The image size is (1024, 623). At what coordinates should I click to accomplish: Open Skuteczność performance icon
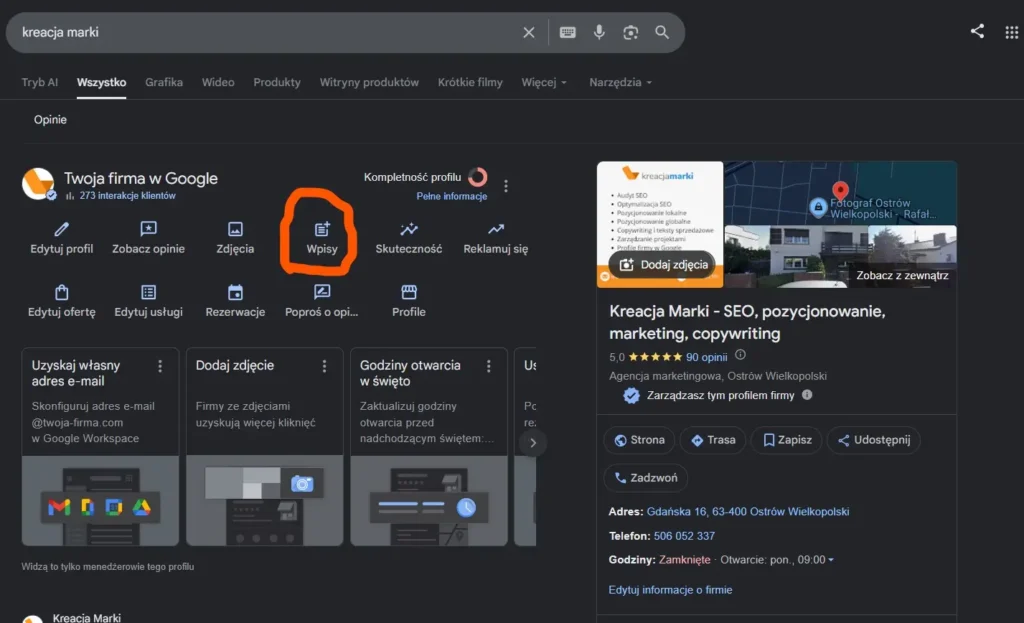(x=409, y=229)
